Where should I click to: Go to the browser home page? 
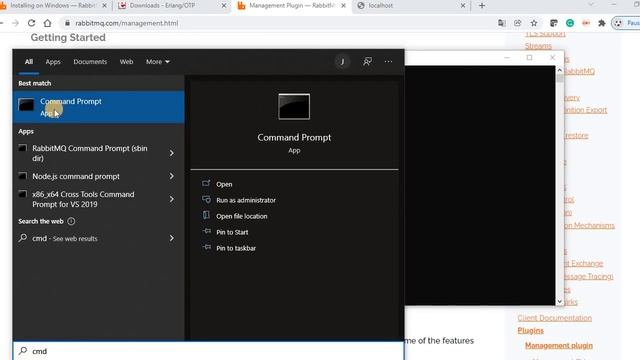[x=47, y=23]
